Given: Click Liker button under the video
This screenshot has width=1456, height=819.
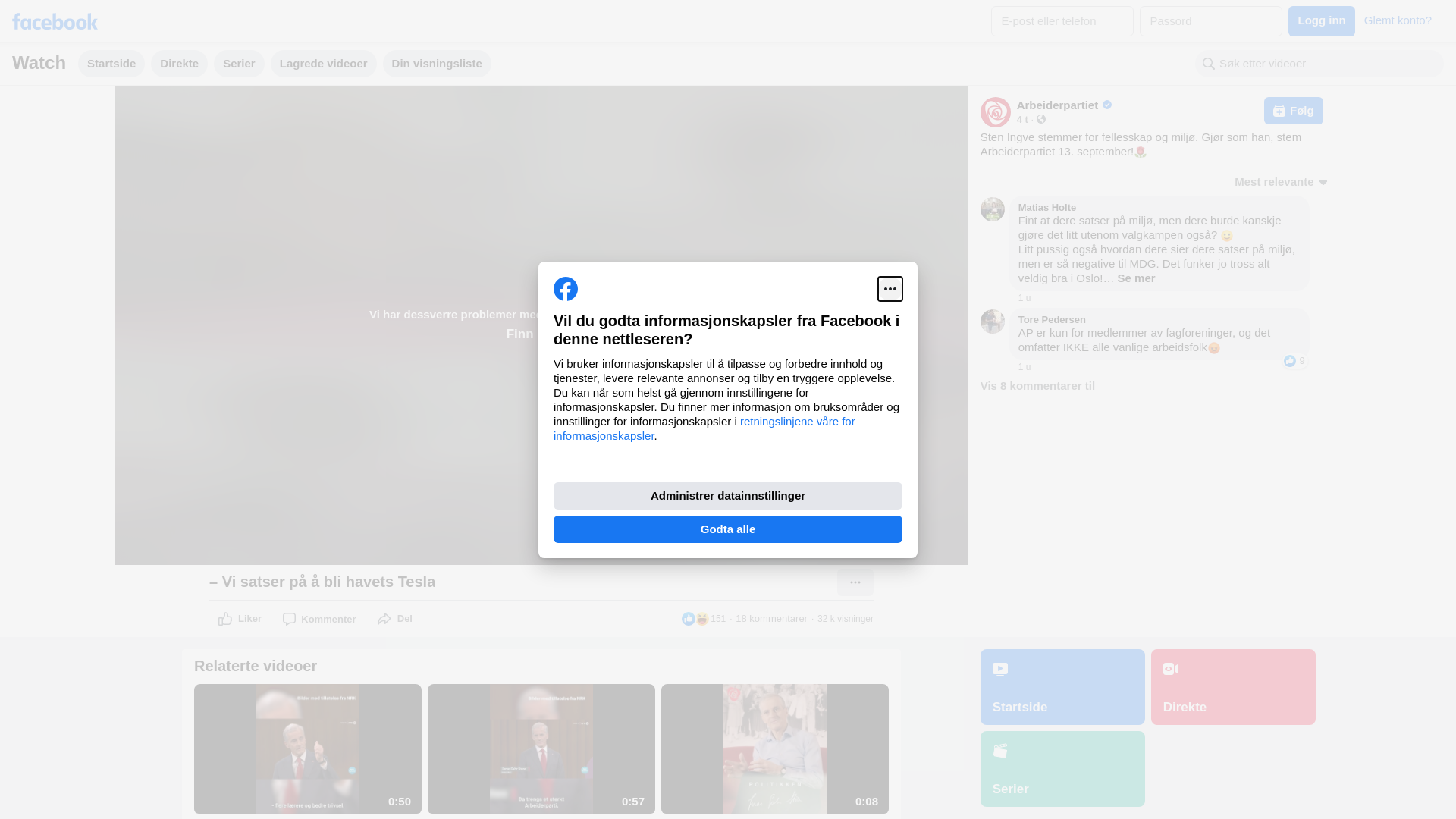Looking at the screenshot, I should (240, 619).
